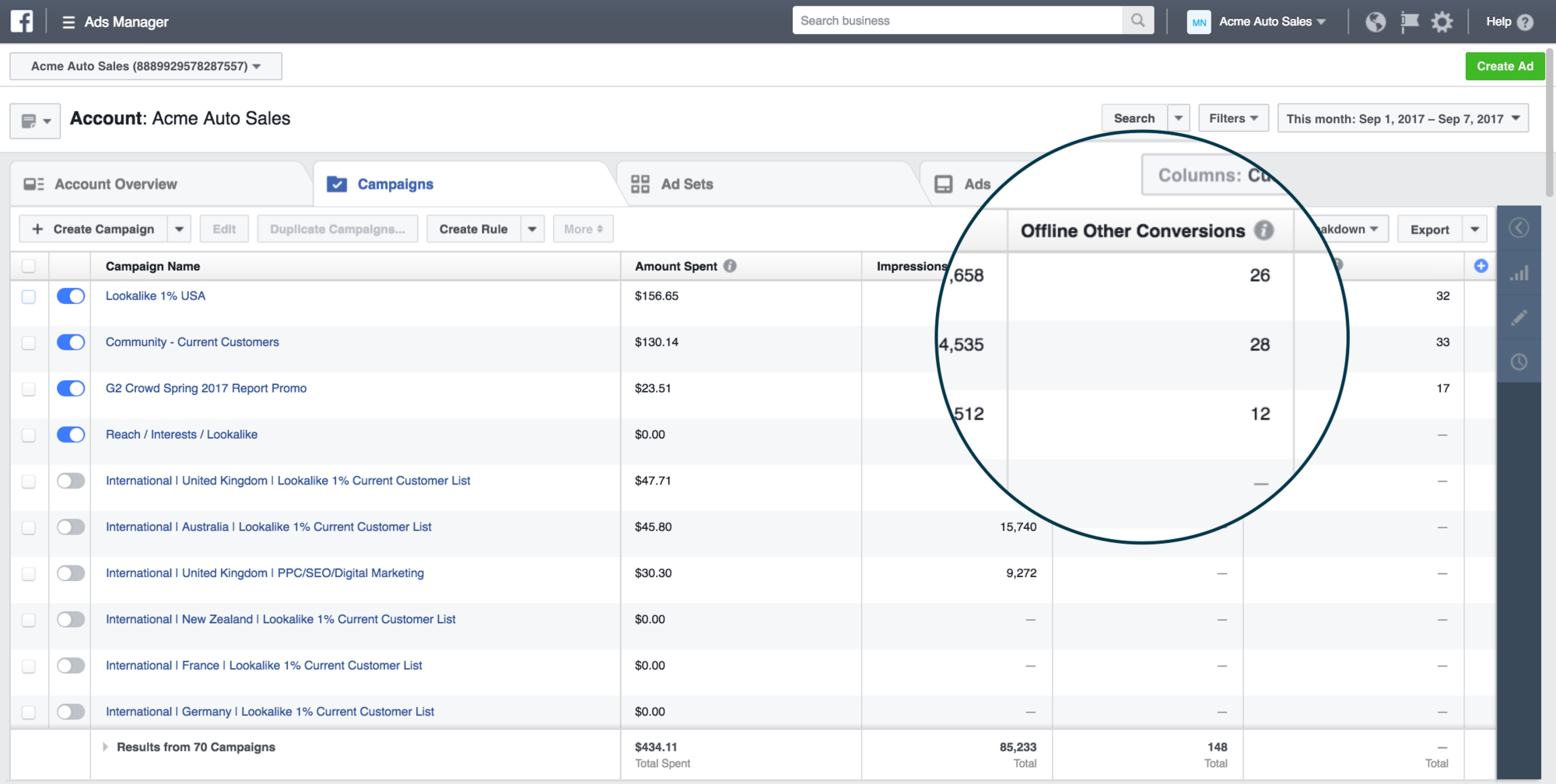
Task: Open the activity history clock icon
Action: coord(1518,361)
